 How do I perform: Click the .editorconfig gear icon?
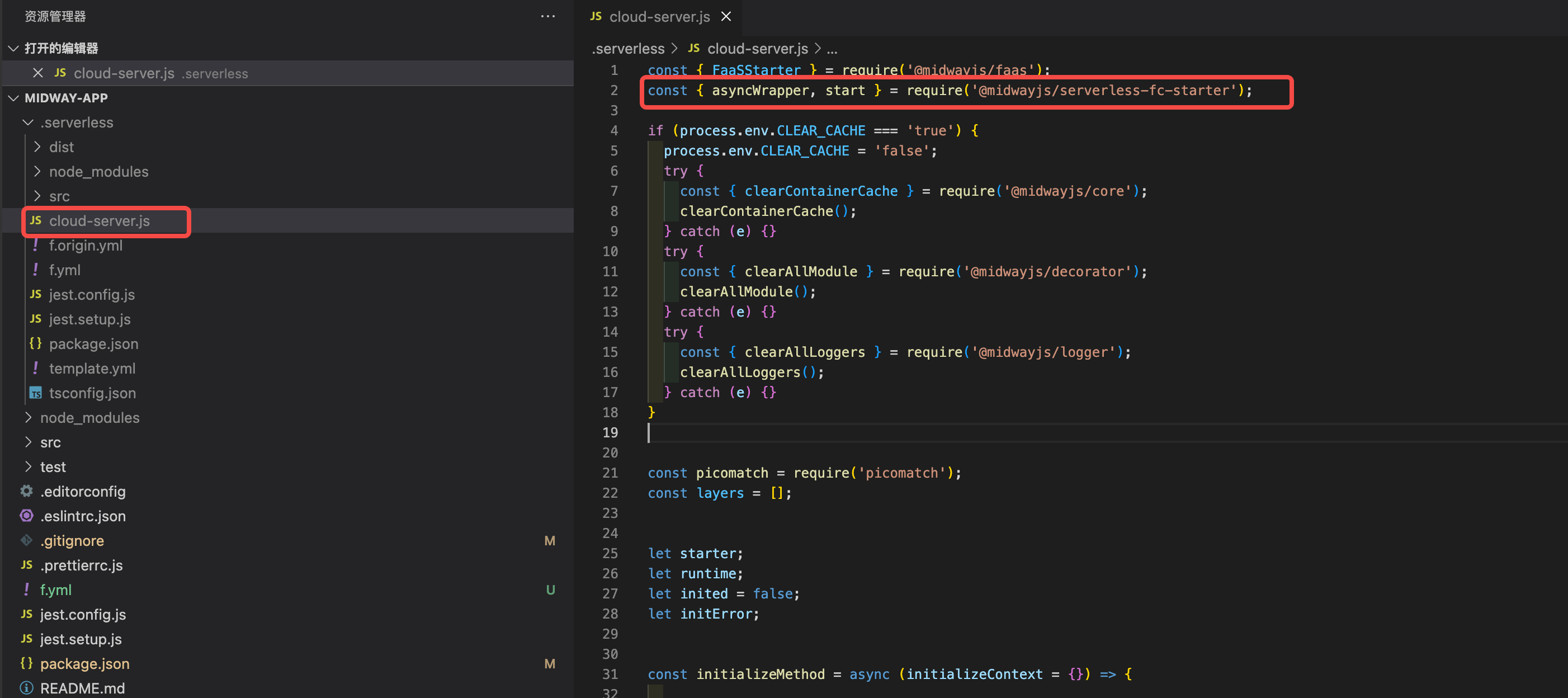tap(26, 491)
